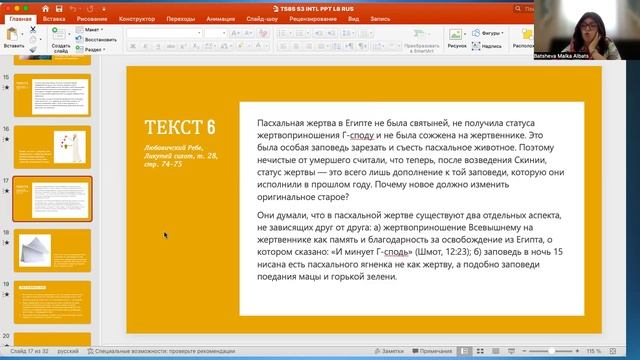Click the Clear Formatting eraser icon
Viewport: 640px width, 360px height.
tap(264, 33)
